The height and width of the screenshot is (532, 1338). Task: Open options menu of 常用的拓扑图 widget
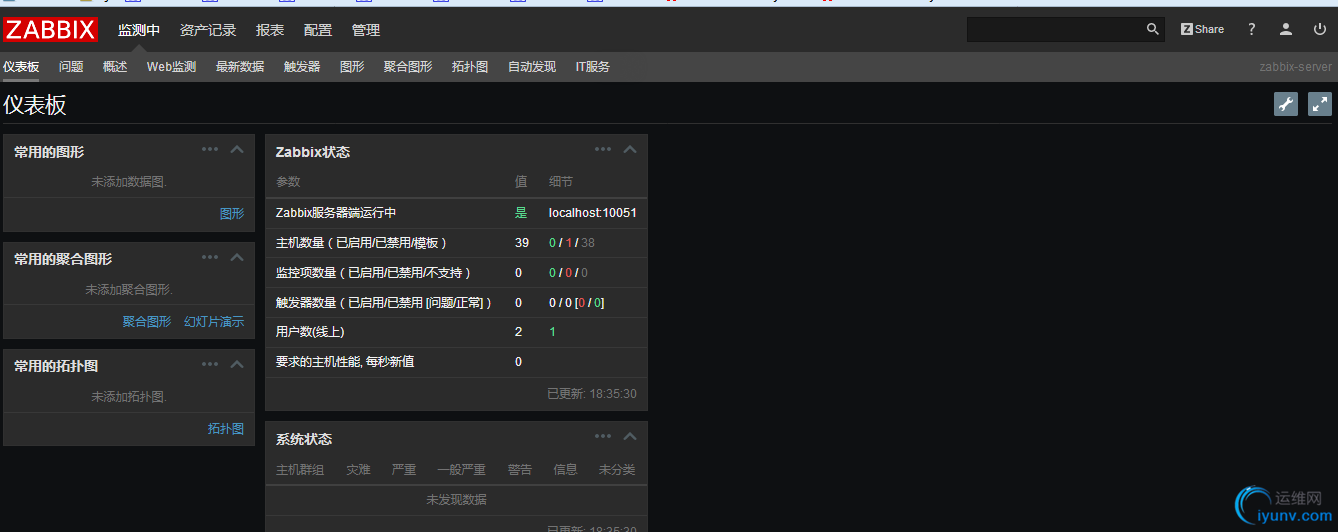pyautogui.click(x=210, y=364)
